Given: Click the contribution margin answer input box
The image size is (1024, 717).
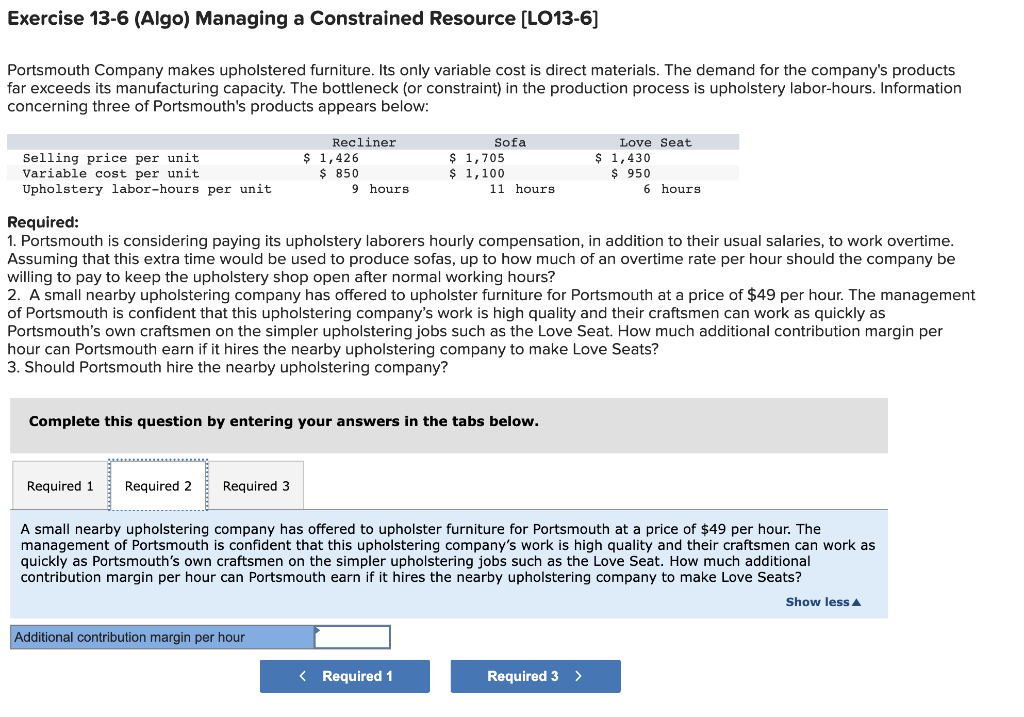Looking at the screenshot, I should coord(352,636).
